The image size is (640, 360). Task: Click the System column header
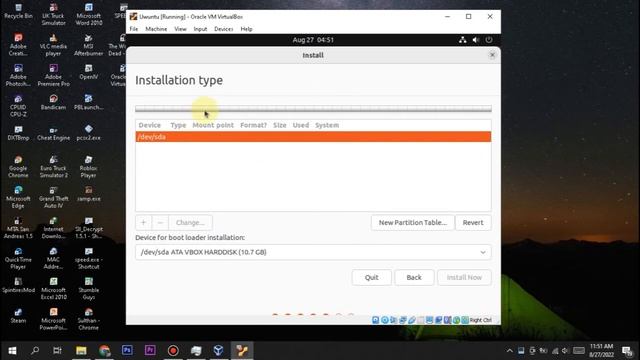coord(327,125)
